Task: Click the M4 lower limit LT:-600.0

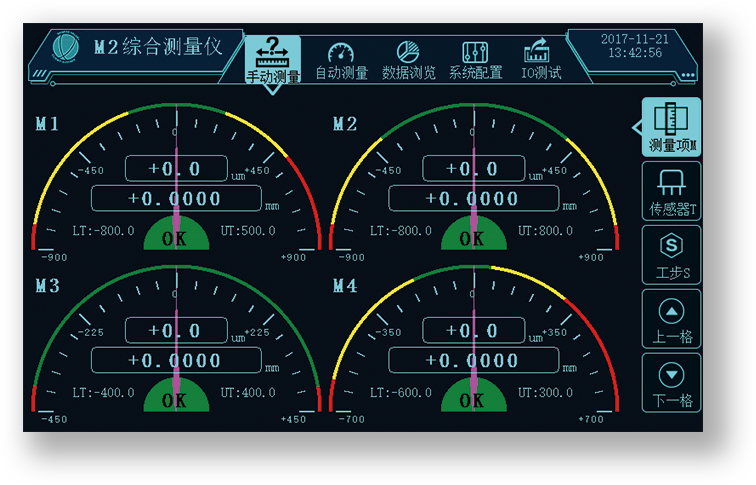Action: 401,393
